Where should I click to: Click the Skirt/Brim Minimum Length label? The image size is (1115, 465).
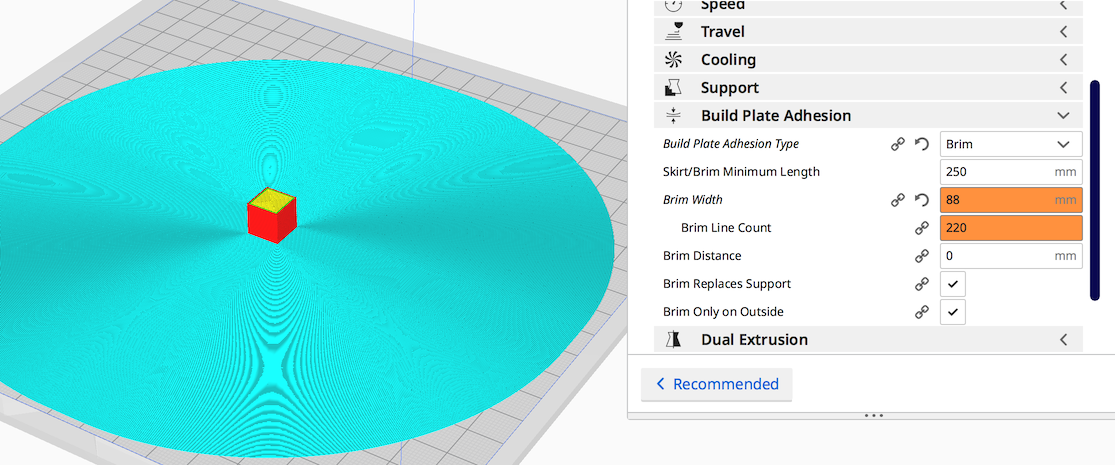(x=741, y=171)
